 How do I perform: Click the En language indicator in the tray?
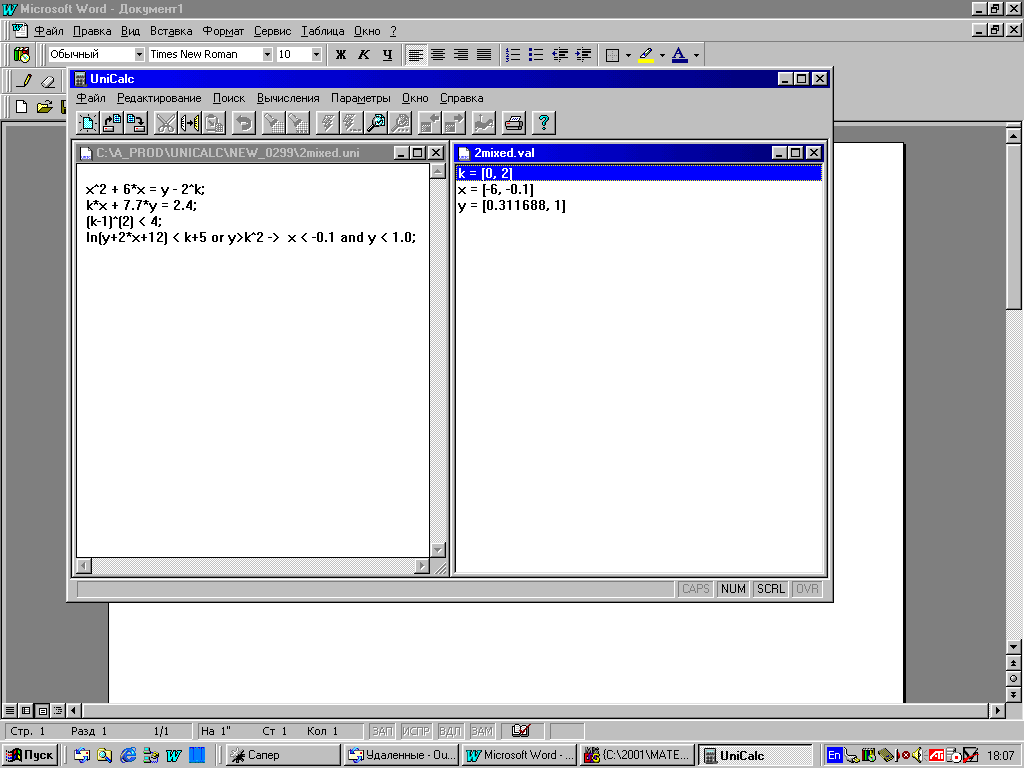point(834,755)
